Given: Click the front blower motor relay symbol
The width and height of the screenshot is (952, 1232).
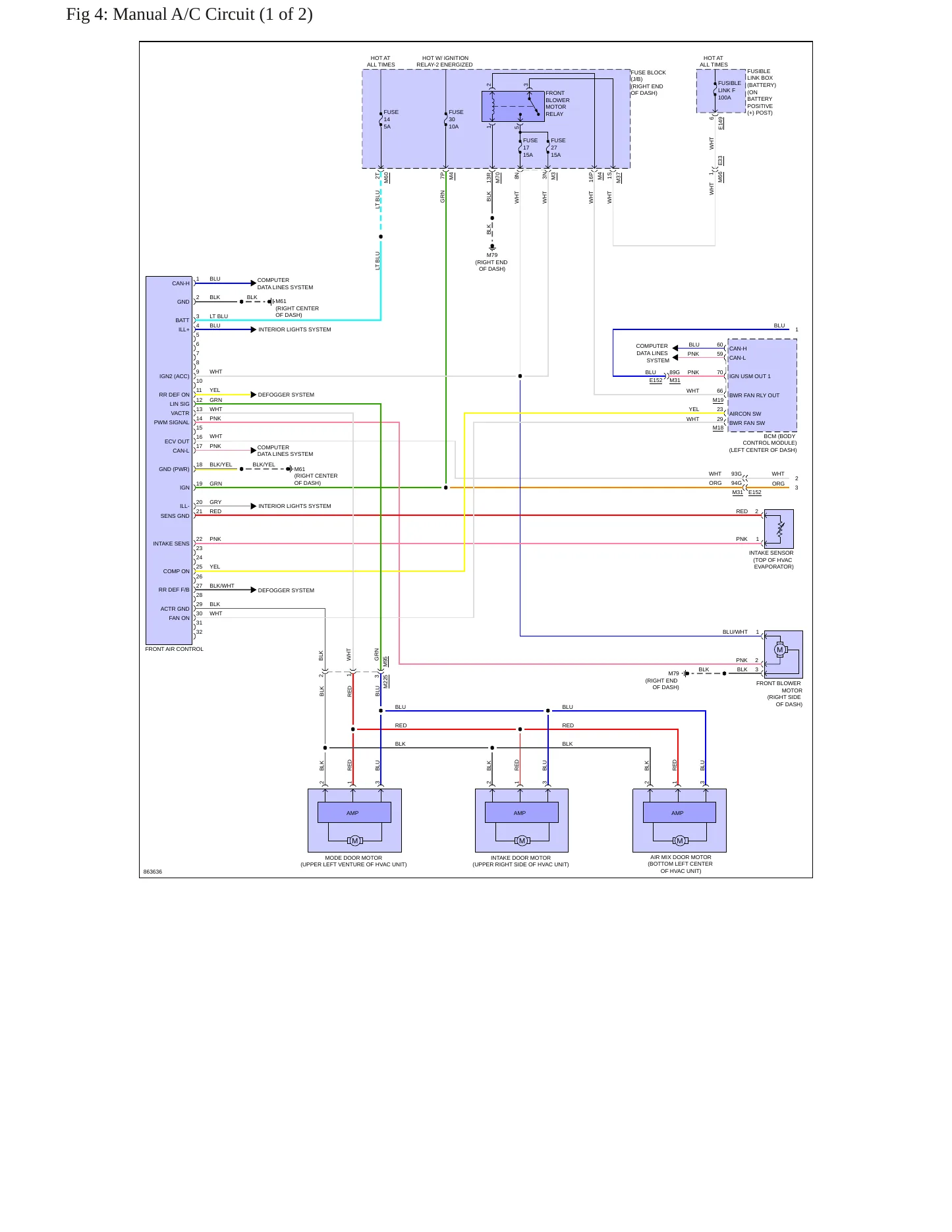Looking at the screenshot, I should (x=513, y=106).
